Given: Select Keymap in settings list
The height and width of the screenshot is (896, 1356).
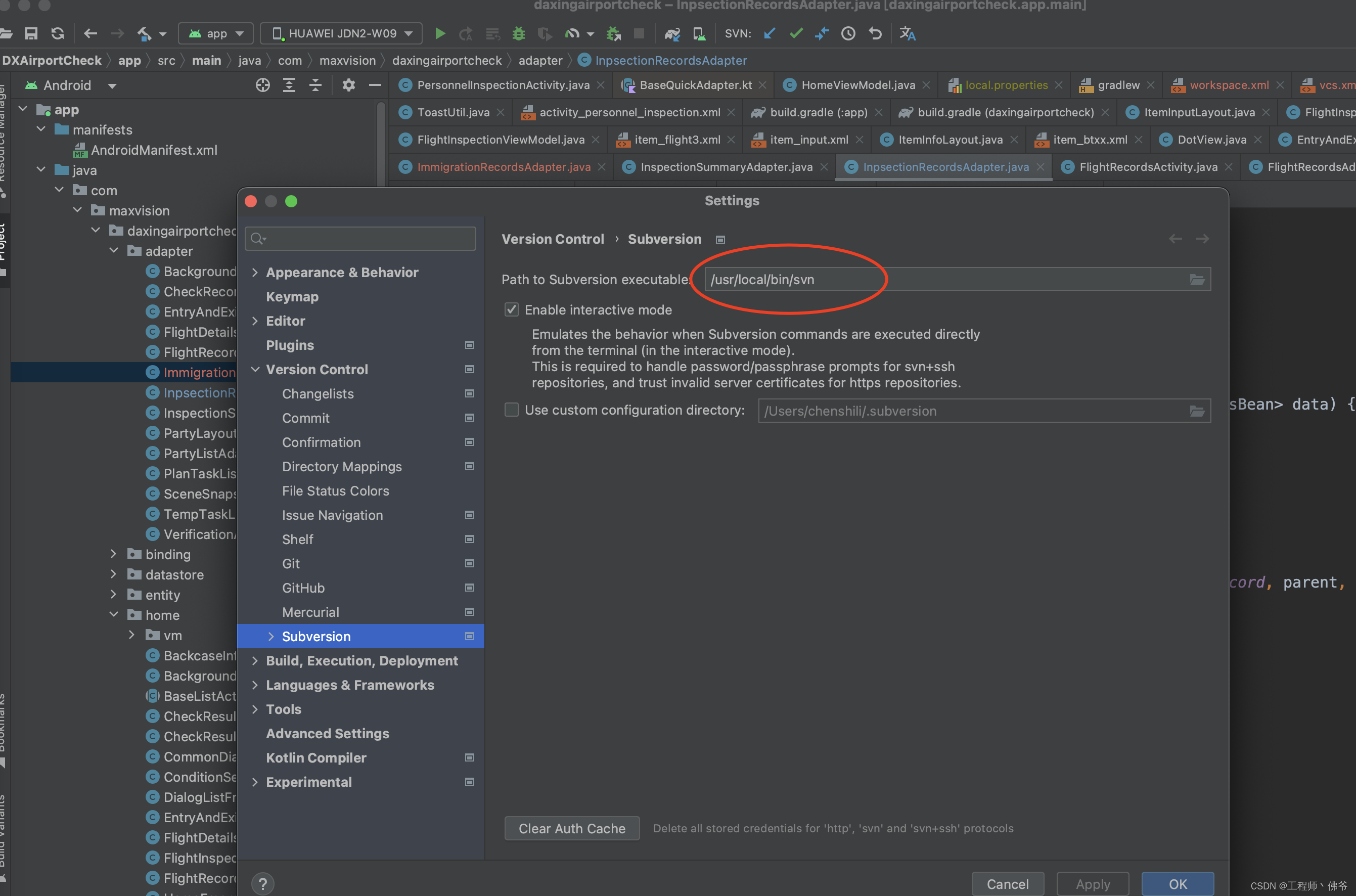Looking at the screenshot, I should point(293,297).
